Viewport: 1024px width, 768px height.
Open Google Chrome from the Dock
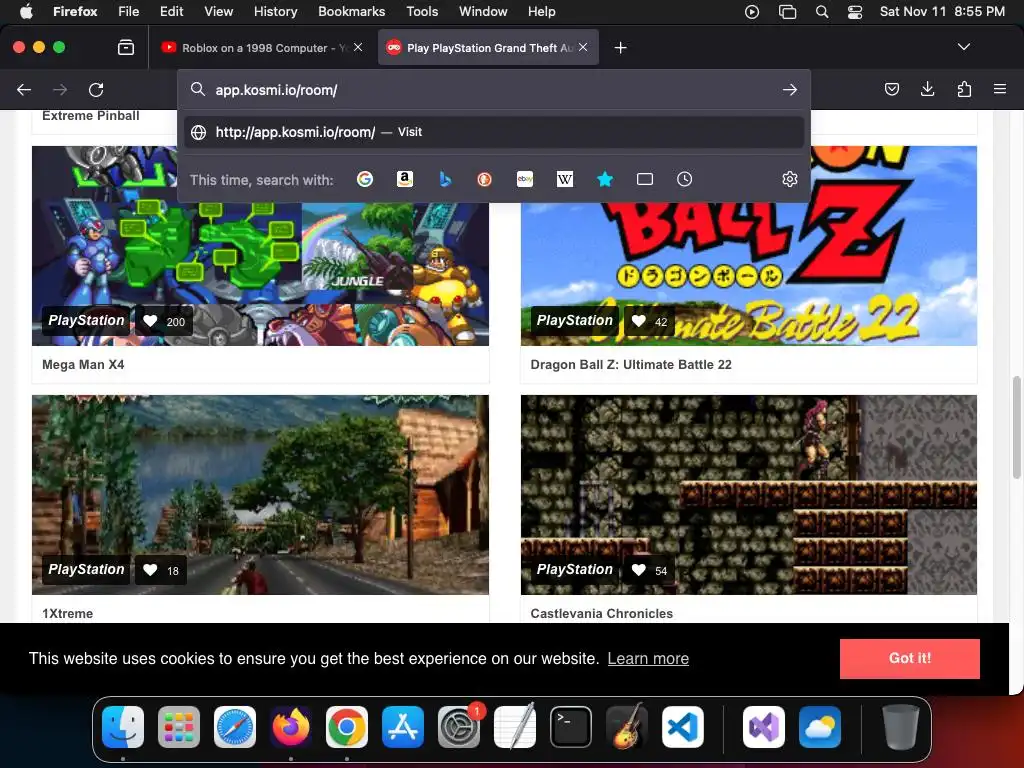347,727
